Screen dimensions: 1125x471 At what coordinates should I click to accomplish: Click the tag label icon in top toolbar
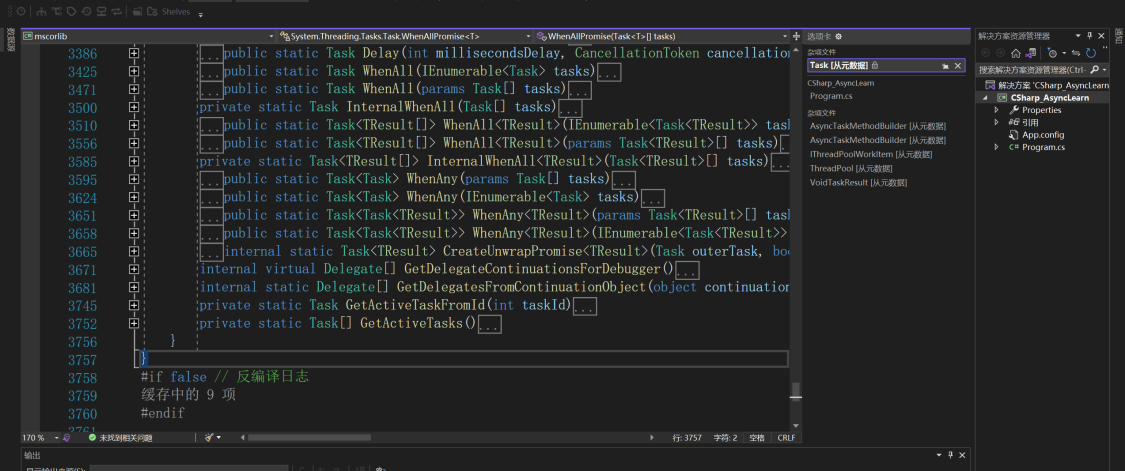coord(72,11)
